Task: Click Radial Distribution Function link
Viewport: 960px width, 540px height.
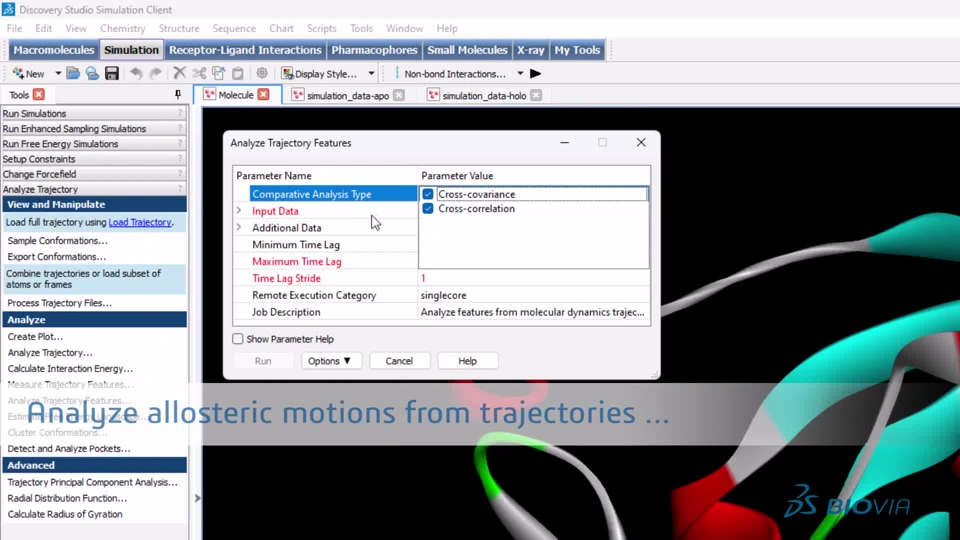Action: [x=67, y=498]
